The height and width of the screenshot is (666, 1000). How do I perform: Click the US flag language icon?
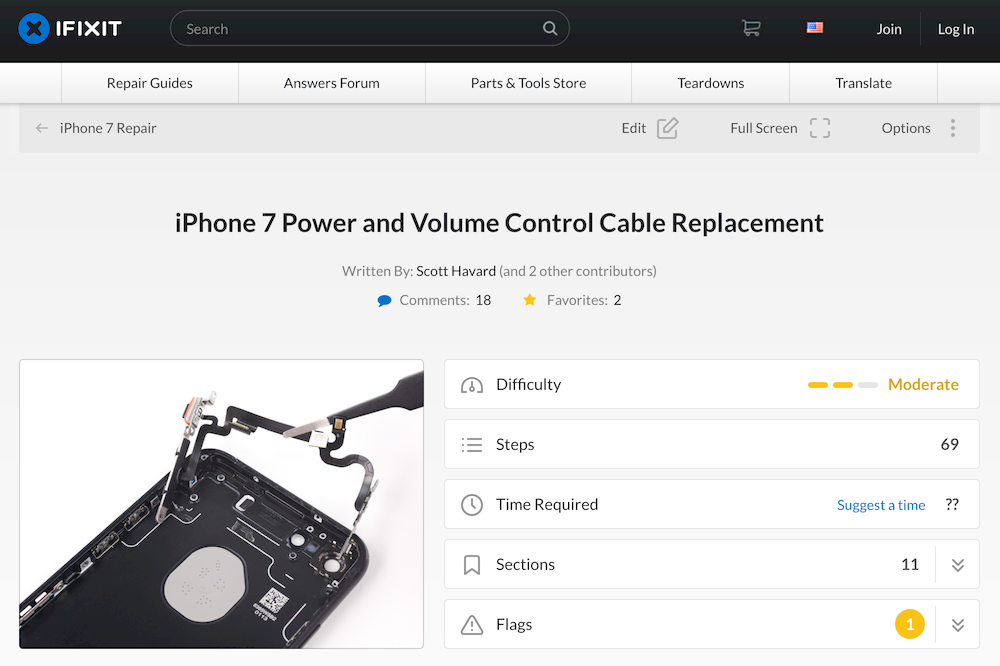pos(814,27)
